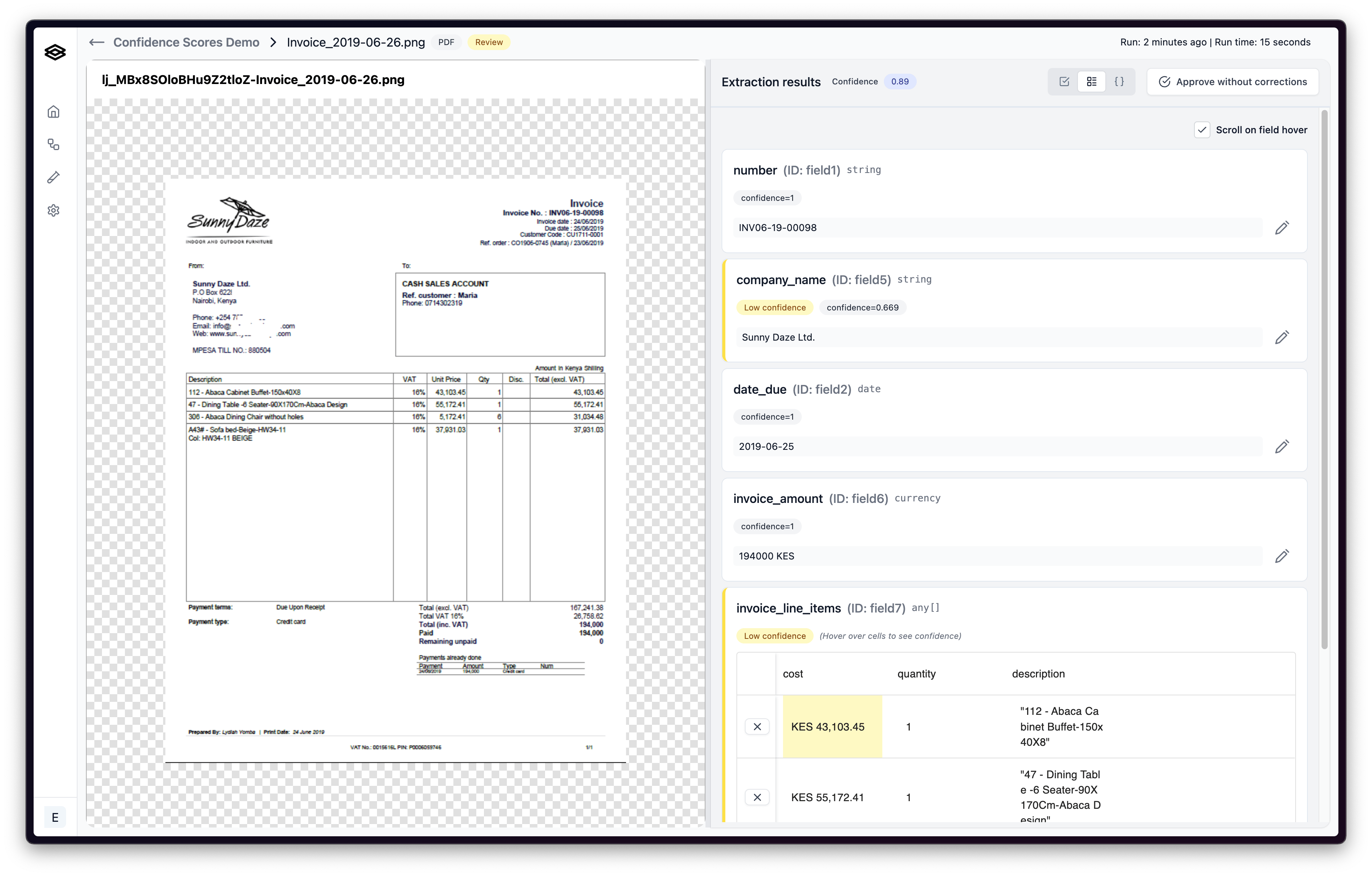This screenshot has height=876, width=1372.
Task: Edit the INV06-19-00098 number field pencil
Action: (1281, 228)
